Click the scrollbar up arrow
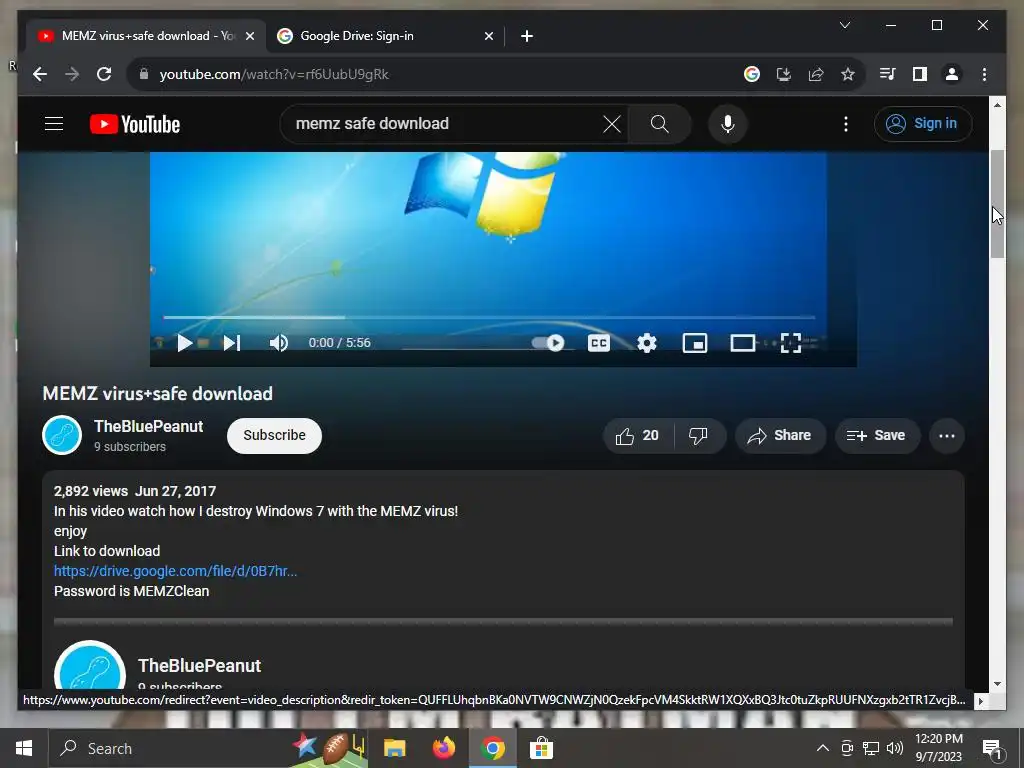The height and width of the screenshot is (768, 1024). [997, 104]
